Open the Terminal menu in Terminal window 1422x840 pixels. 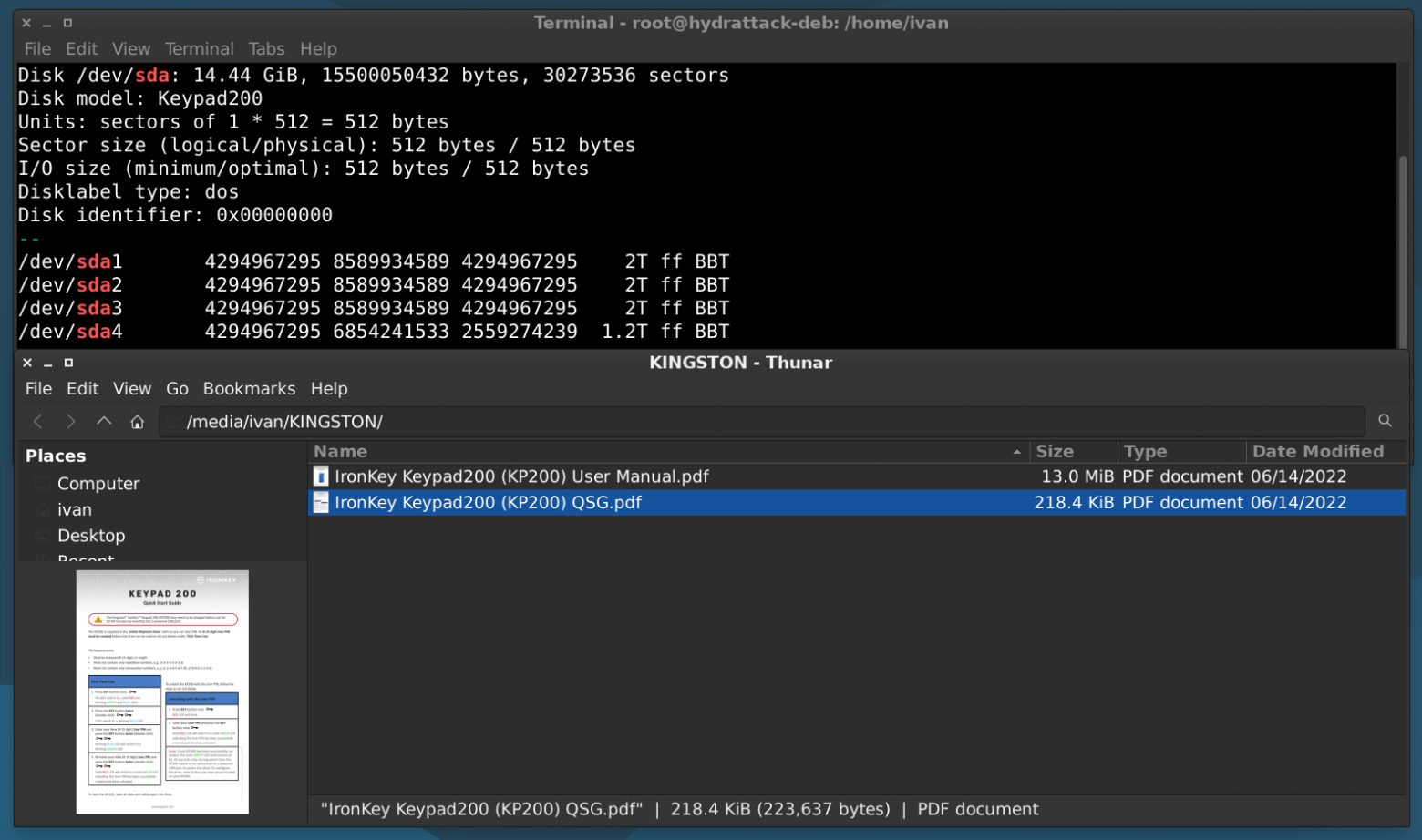click(199, 48)
